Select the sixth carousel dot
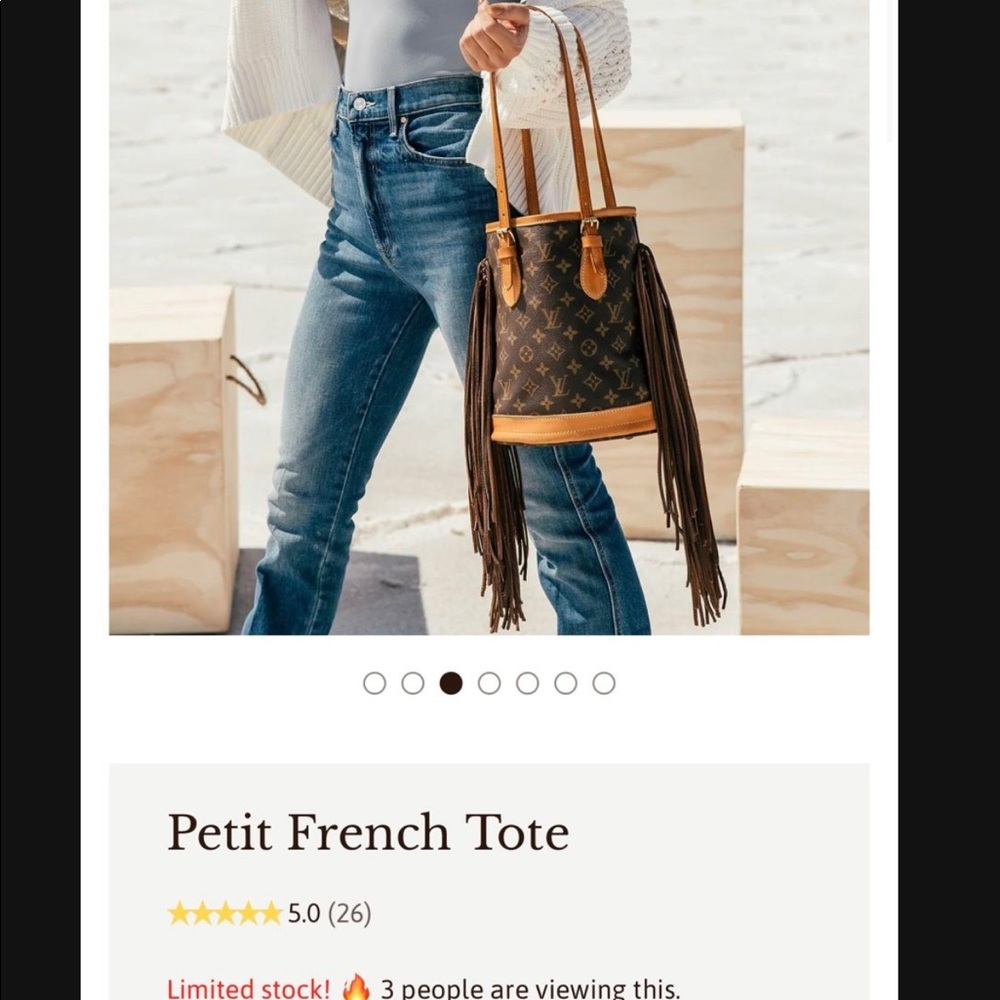This screenshot has height=1000, width=1000. pos(566,683)
